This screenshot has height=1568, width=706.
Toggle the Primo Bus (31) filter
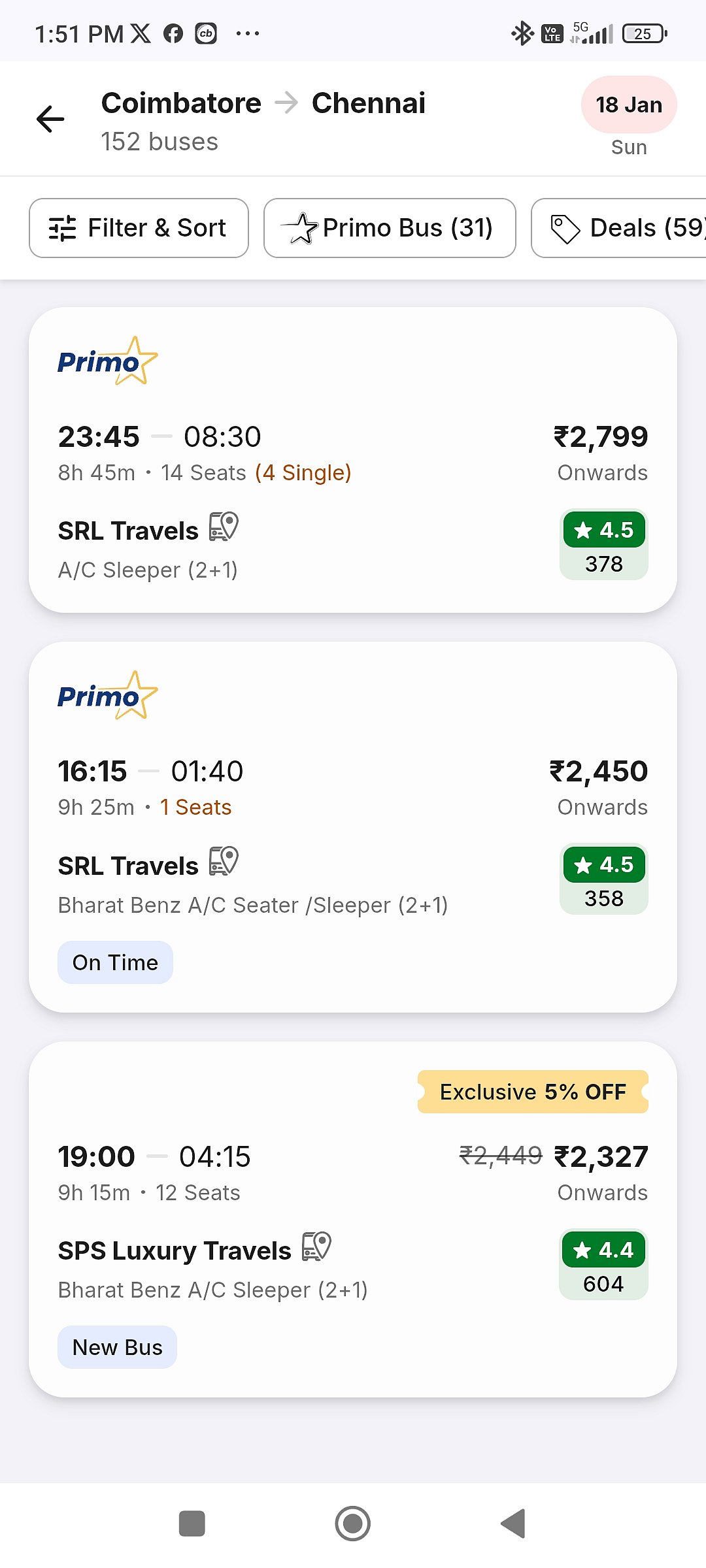coord(390,228)
